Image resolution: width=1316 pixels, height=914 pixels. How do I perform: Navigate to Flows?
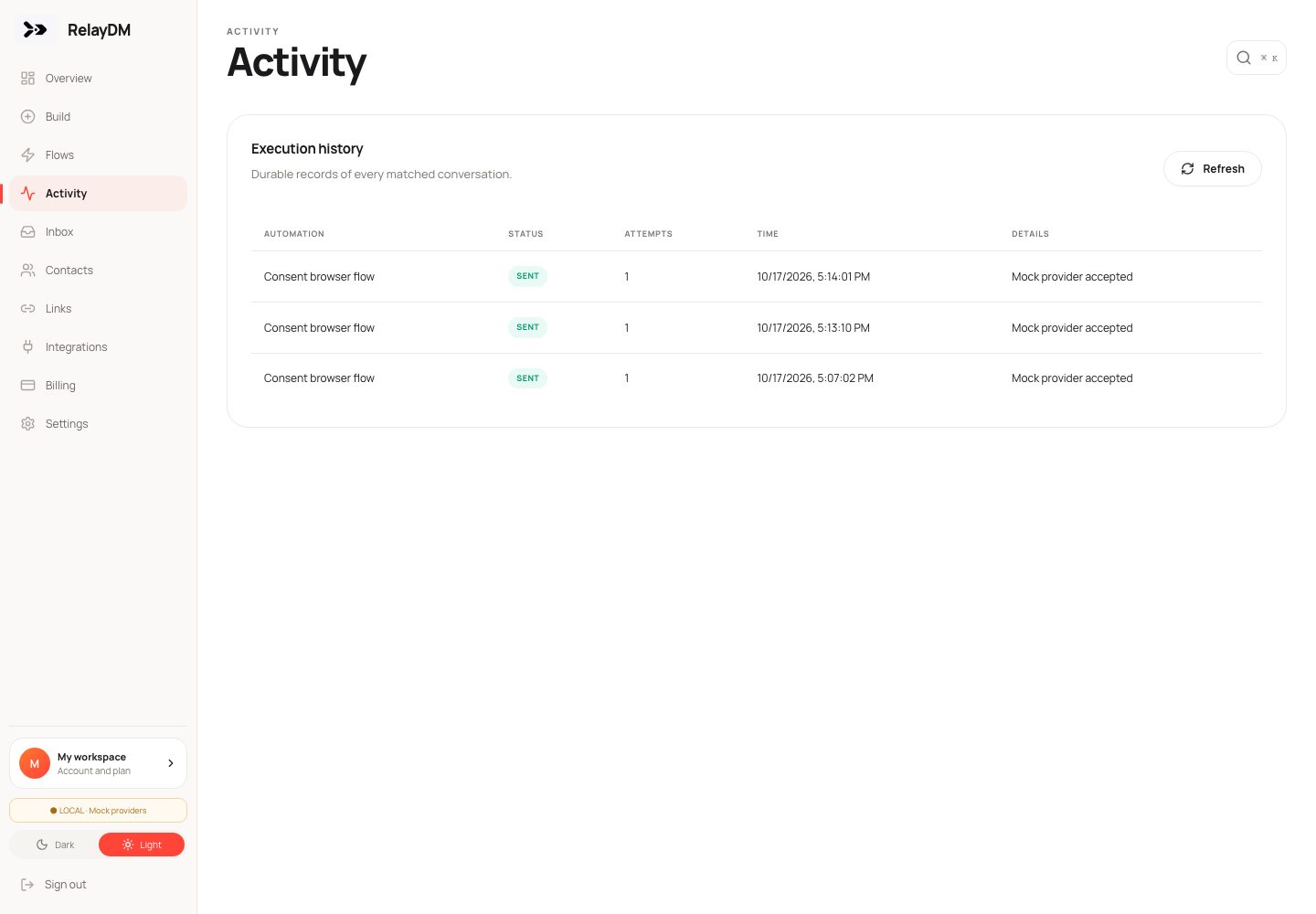click(99, 155)
